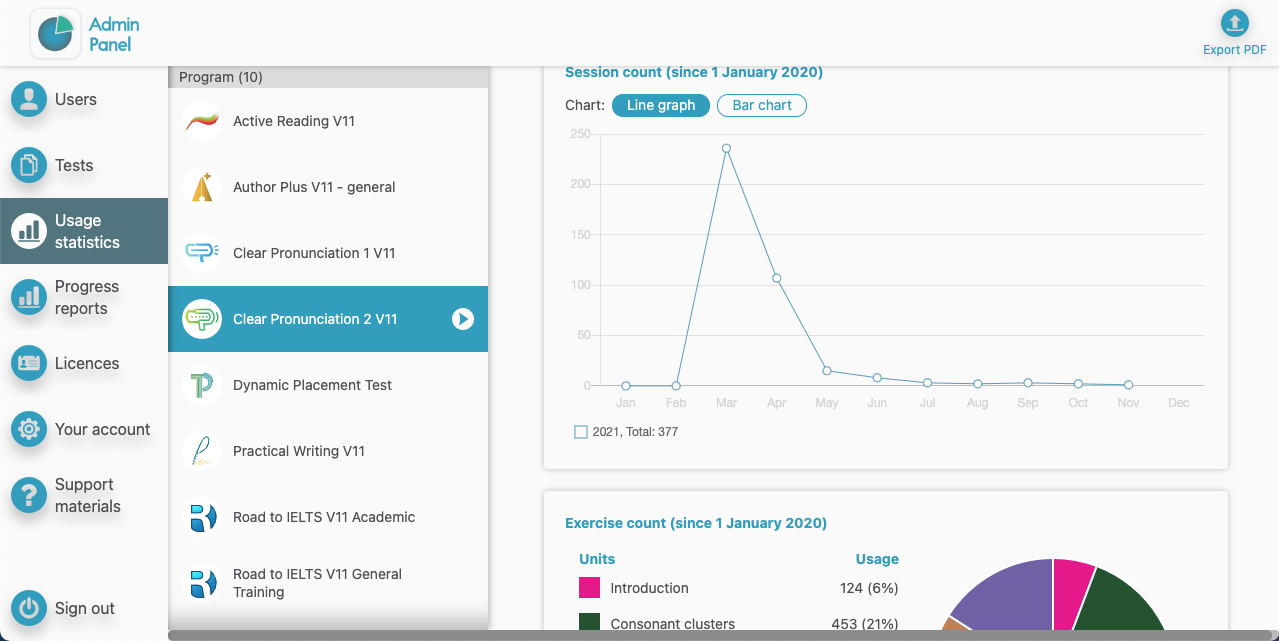
Task: Click the dark green Consonant clusters swatch
Action: coord(590,623)
